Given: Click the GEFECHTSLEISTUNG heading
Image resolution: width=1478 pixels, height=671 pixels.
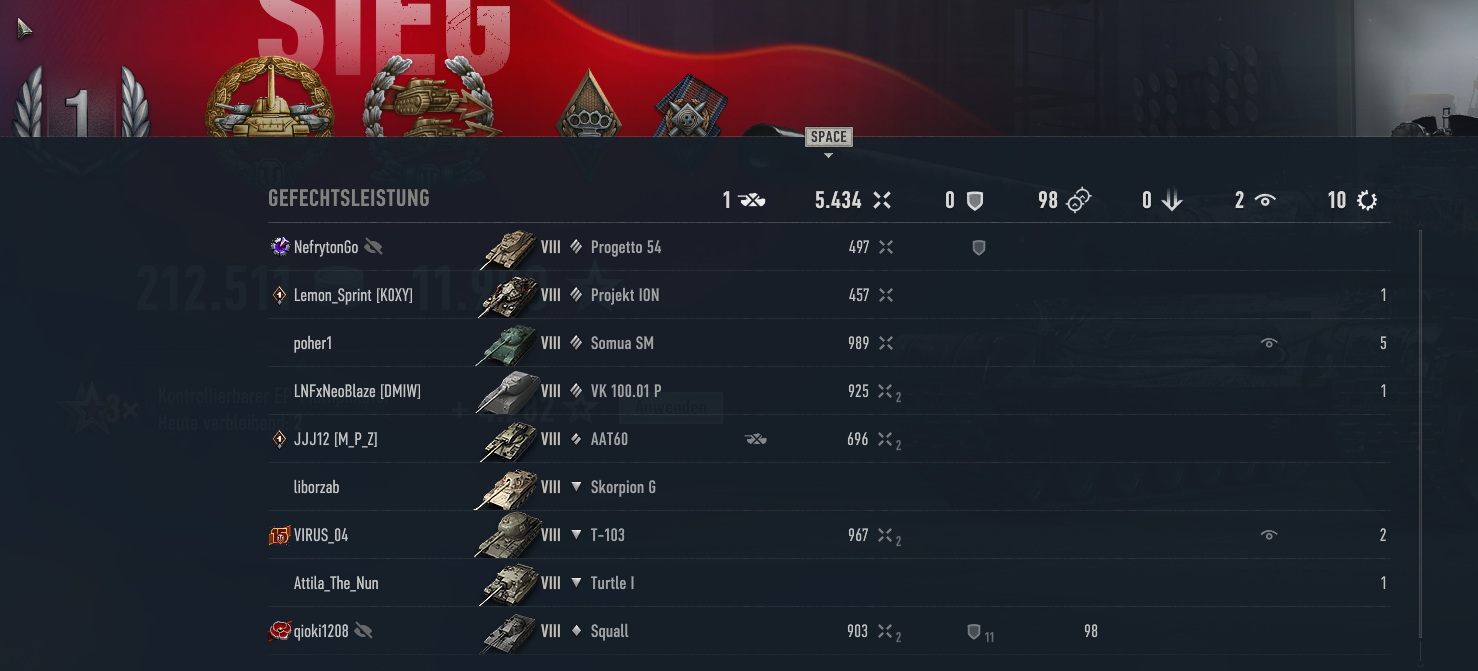Looking at the screenshot, I should pyautogui.click(x=349, y=198).
